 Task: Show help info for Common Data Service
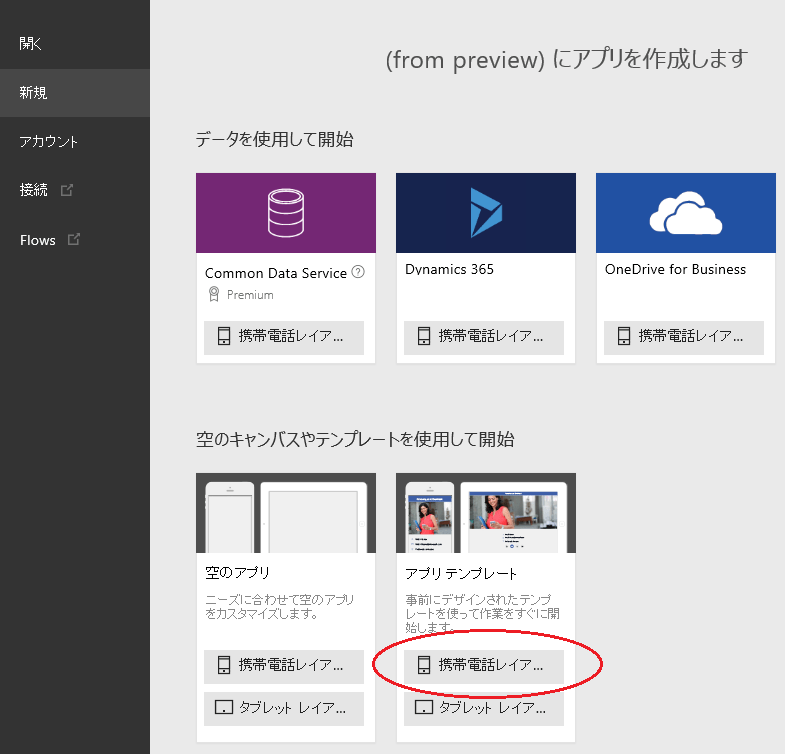pyautogui.click(x=358, y=272)
